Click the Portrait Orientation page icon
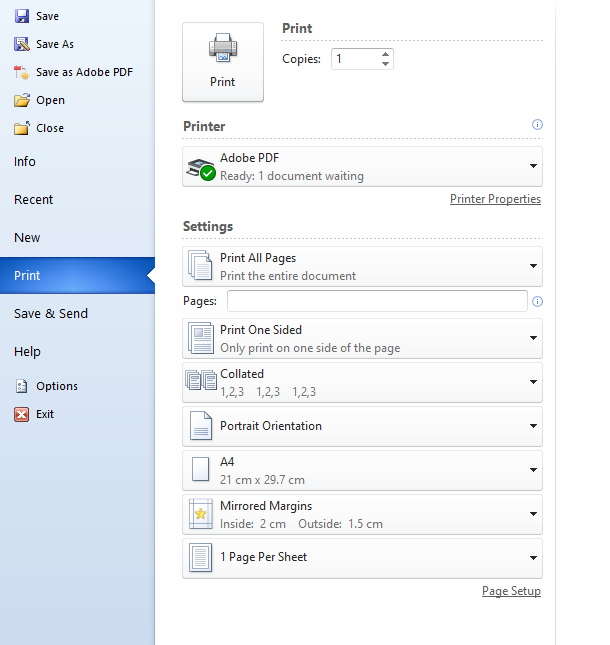Viewport: 610px width, 645px height. pos(201,426)
